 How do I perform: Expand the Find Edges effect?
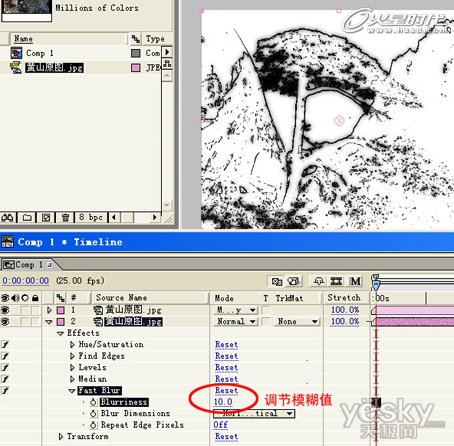(x=72, y=356)
